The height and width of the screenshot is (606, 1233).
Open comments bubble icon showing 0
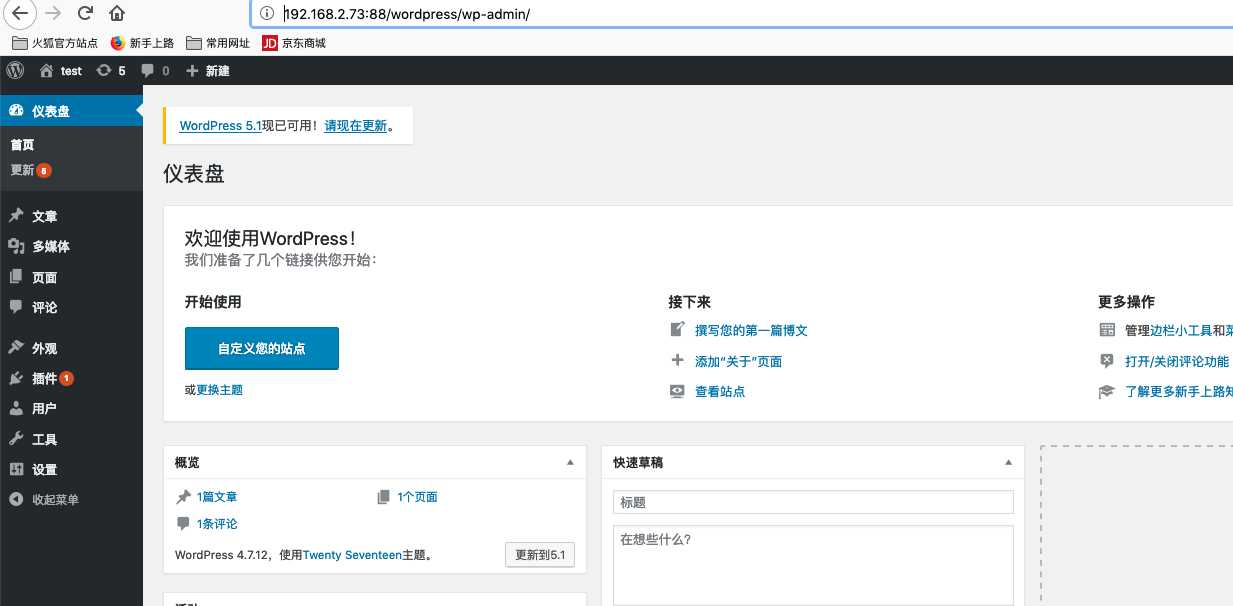pos(155,71)
